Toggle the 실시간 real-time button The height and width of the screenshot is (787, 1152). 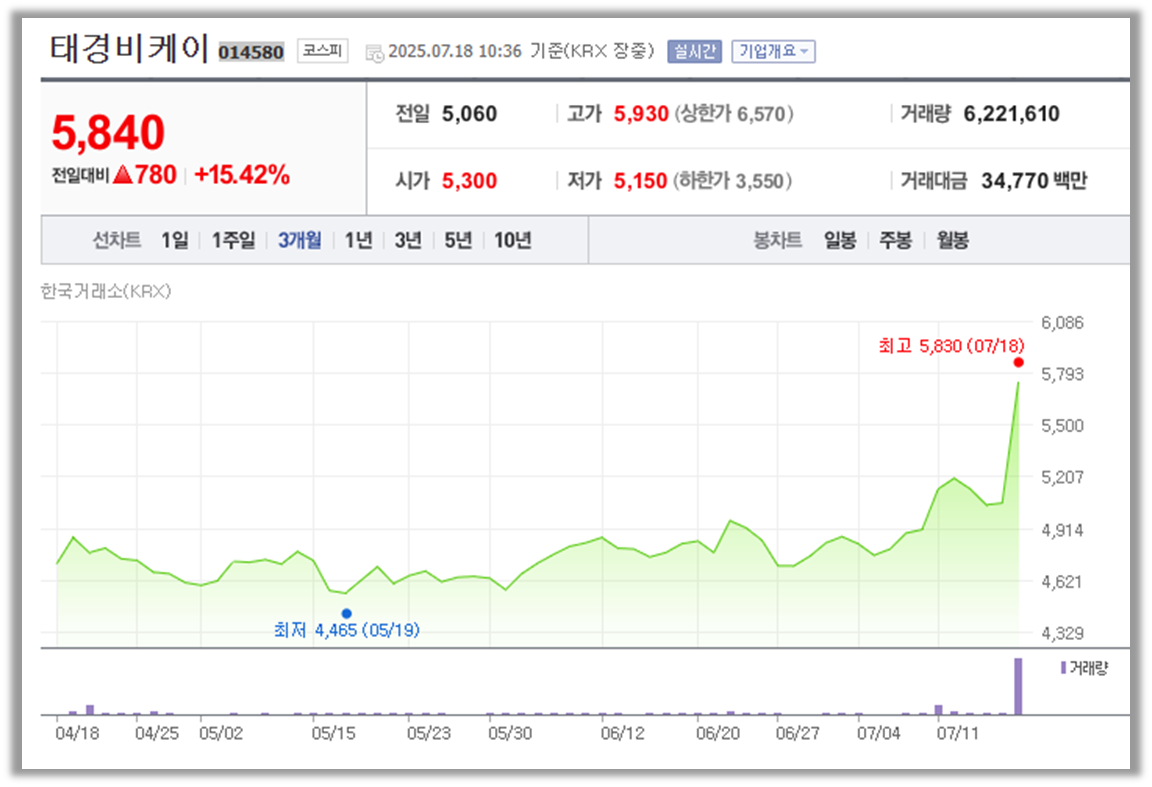pos(694,51)
